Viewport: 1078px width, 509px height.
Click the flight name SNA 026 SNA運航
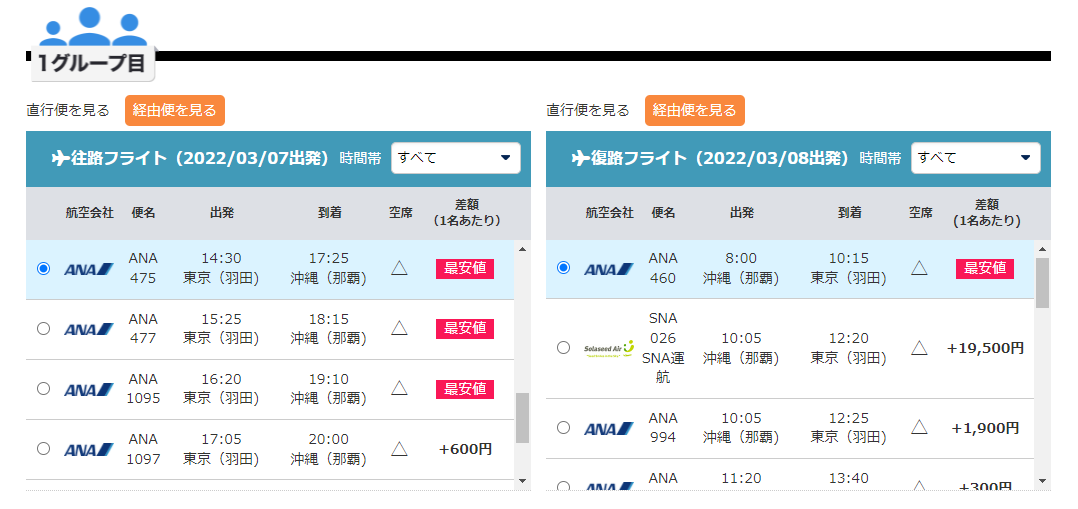[663, 348]
